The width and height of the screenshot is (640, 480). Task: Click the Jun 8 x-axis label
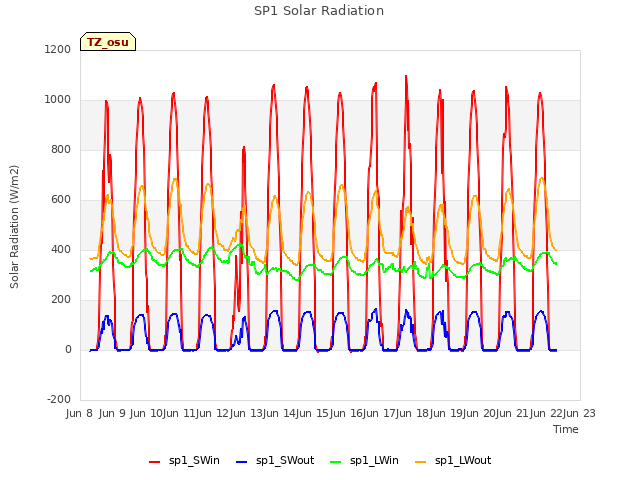click(x=79, y=413)
